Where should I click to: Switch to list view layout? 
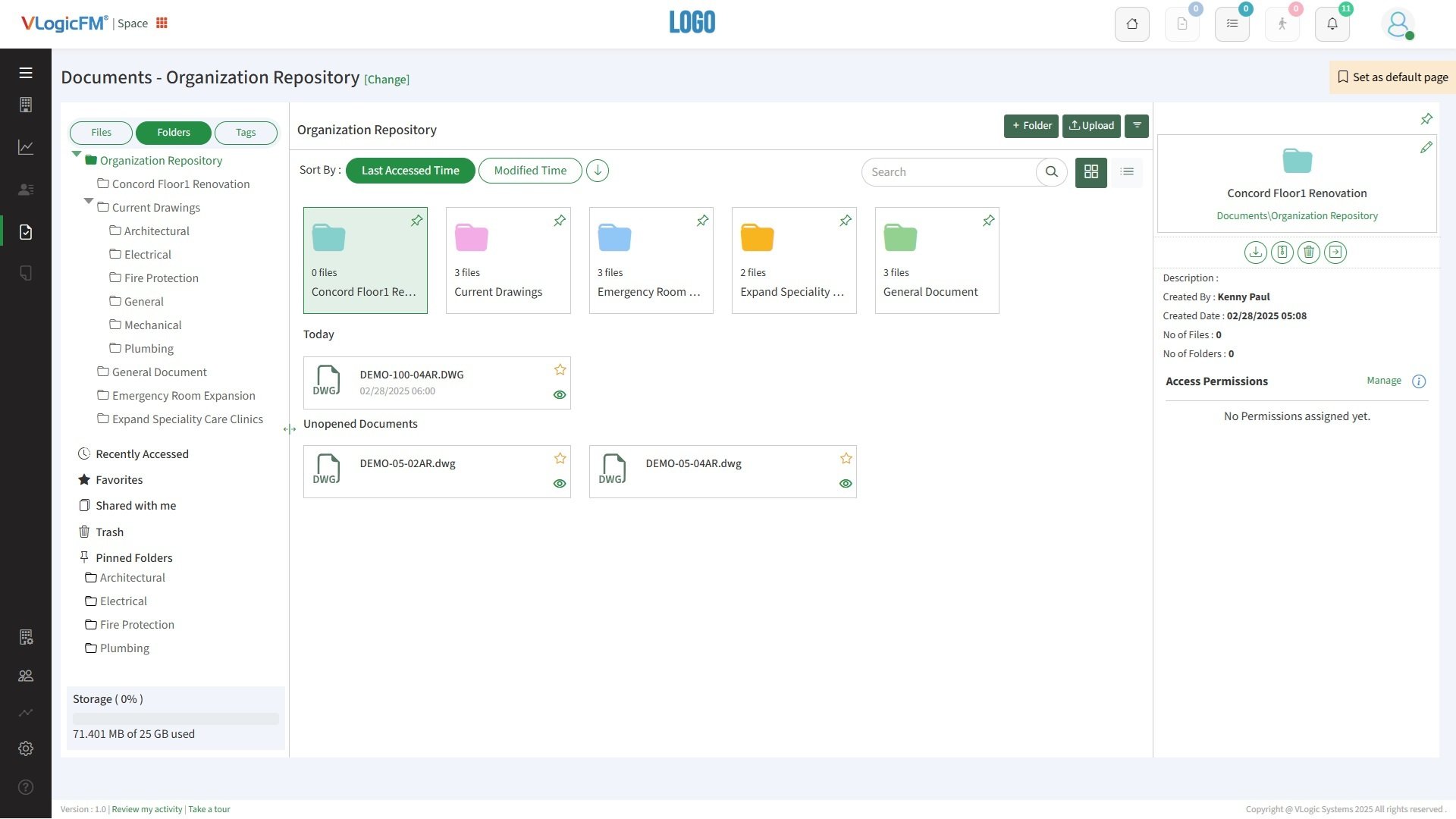pos(1127,172)
